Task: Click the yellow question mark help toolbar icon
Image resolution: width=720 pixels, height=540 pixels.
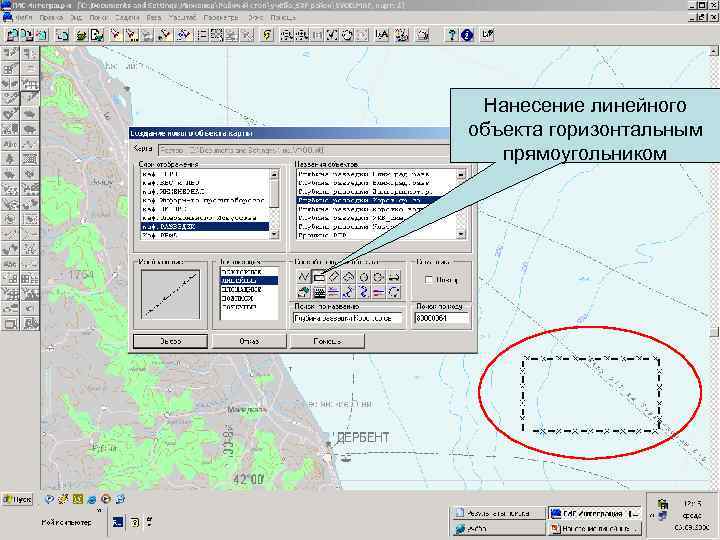Action: click(452, 35)
